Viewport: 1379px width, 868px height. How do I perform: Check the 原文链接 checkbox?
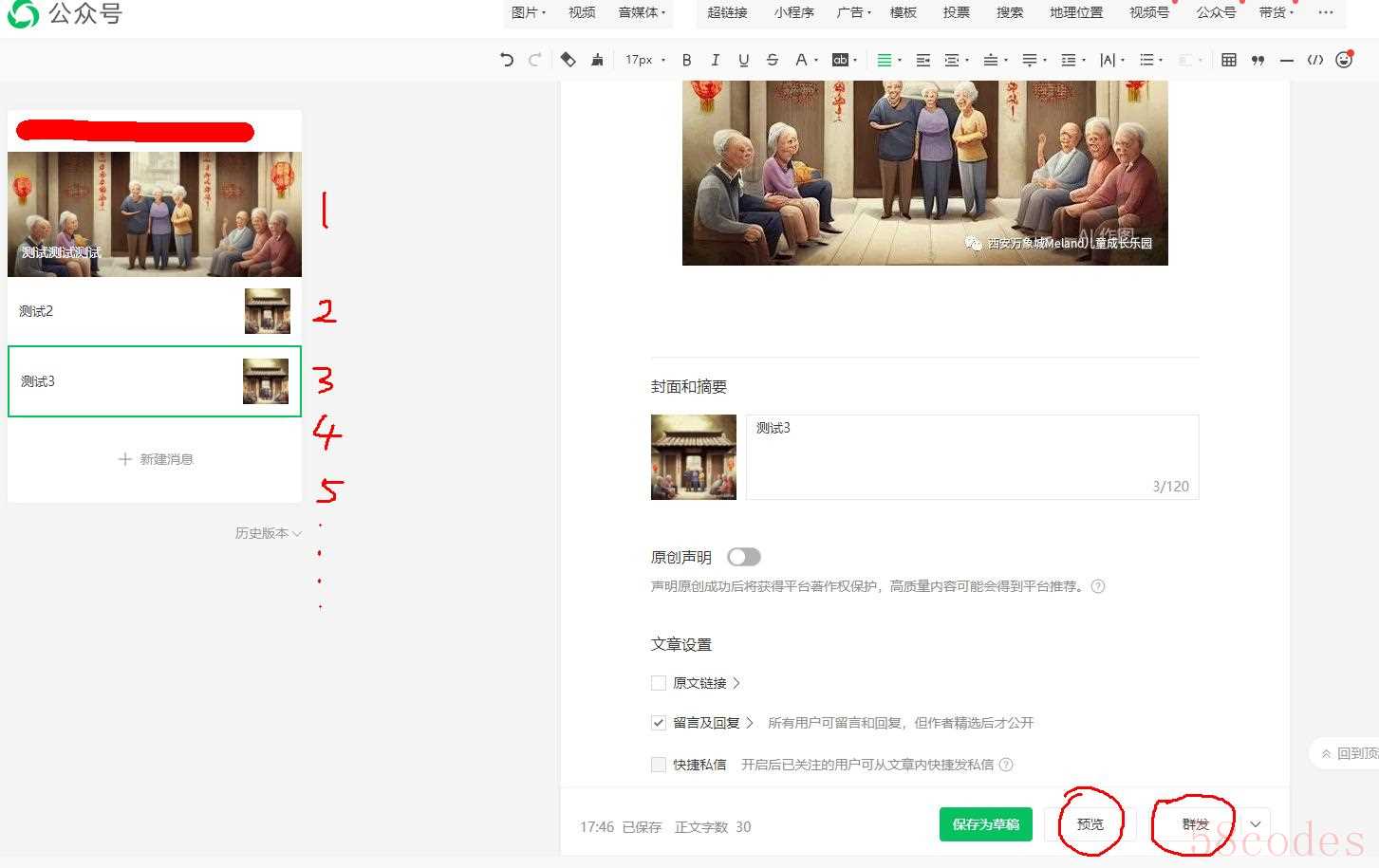coord(659,683)
